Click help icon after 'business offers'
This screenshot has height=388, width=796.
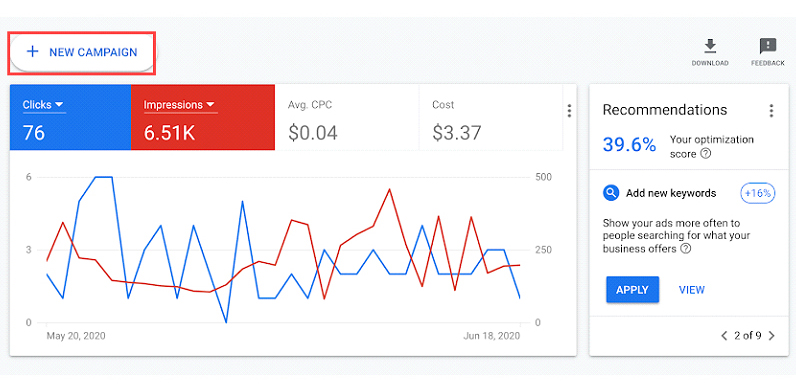685,249
